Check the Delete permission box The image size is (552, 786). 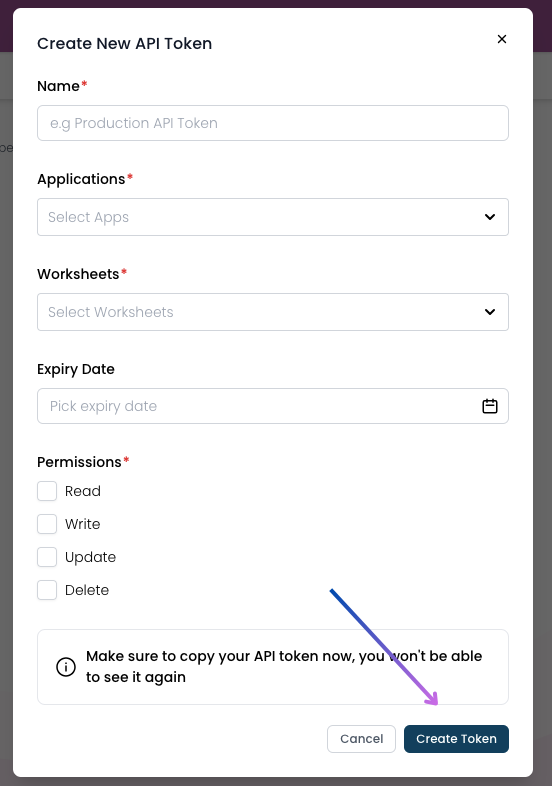coord(47,591)
